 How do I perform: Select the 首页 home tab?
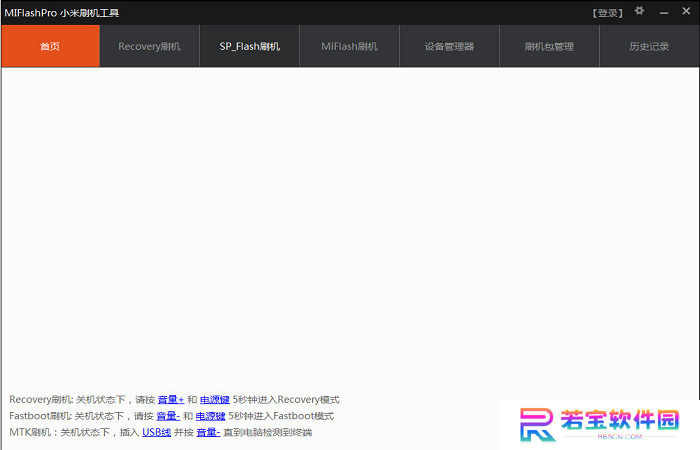pyautogui.click(x=50, y=46)
